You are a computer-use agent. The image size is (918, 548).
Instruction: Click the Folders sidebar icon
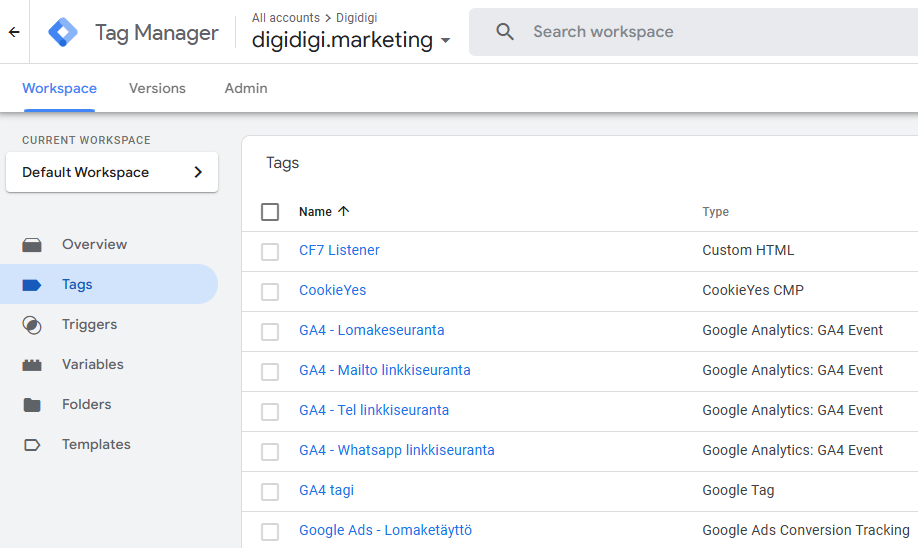(32, 405)
